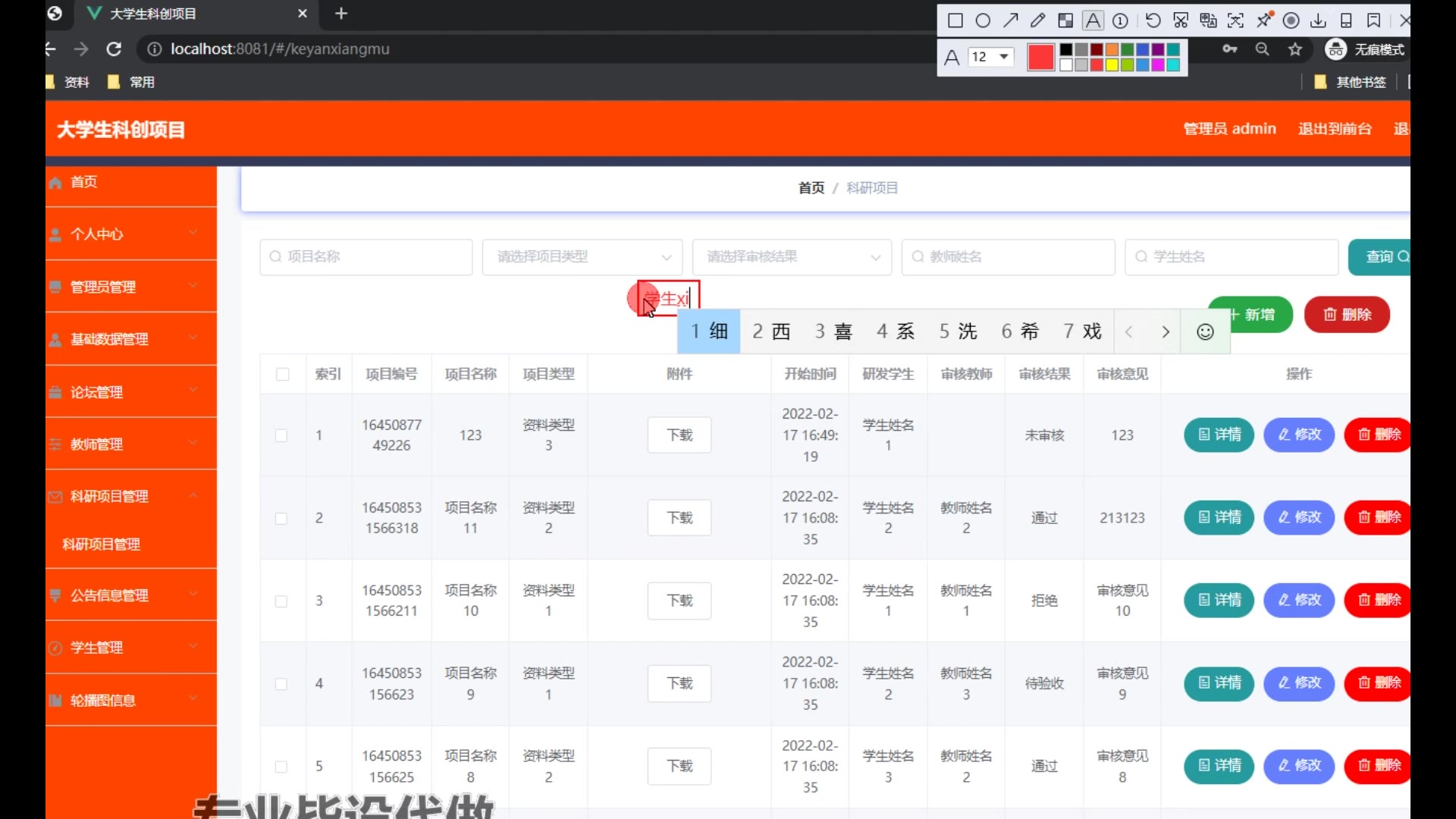The image size is (1456, 819).
Task: Save screenshot with download icon
Action: 1319,20
